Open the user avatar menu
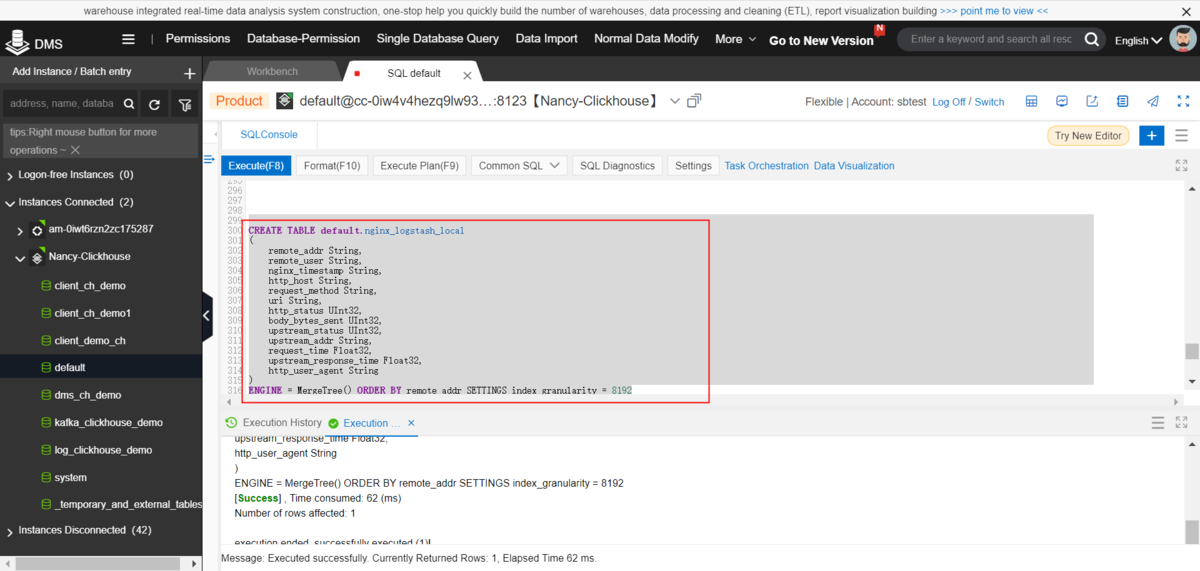Image resolution: width=1200 pixels, height=571 pixels. click(1183, 40)
